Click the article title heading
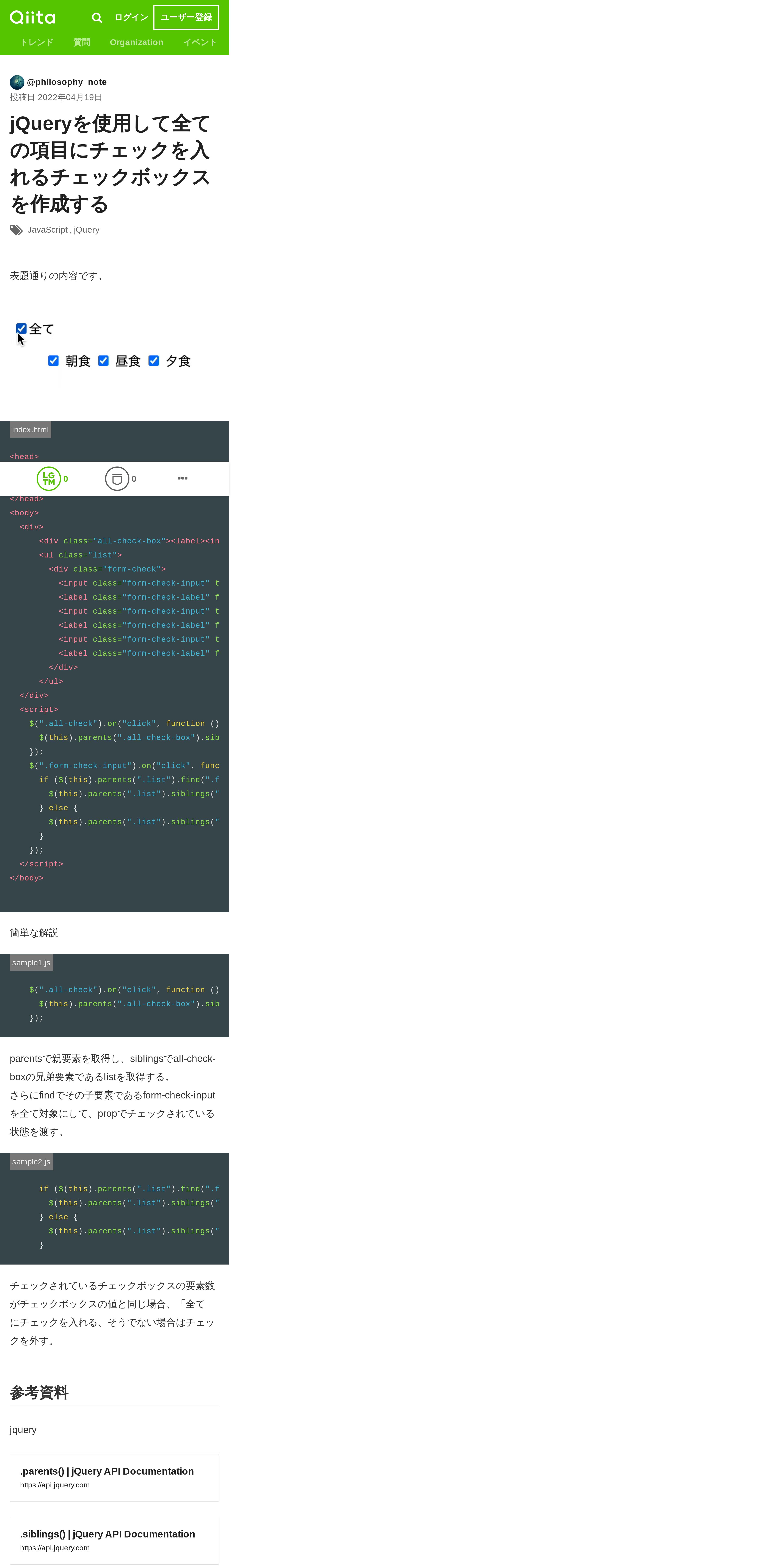784x1568 pixels. 110,164
